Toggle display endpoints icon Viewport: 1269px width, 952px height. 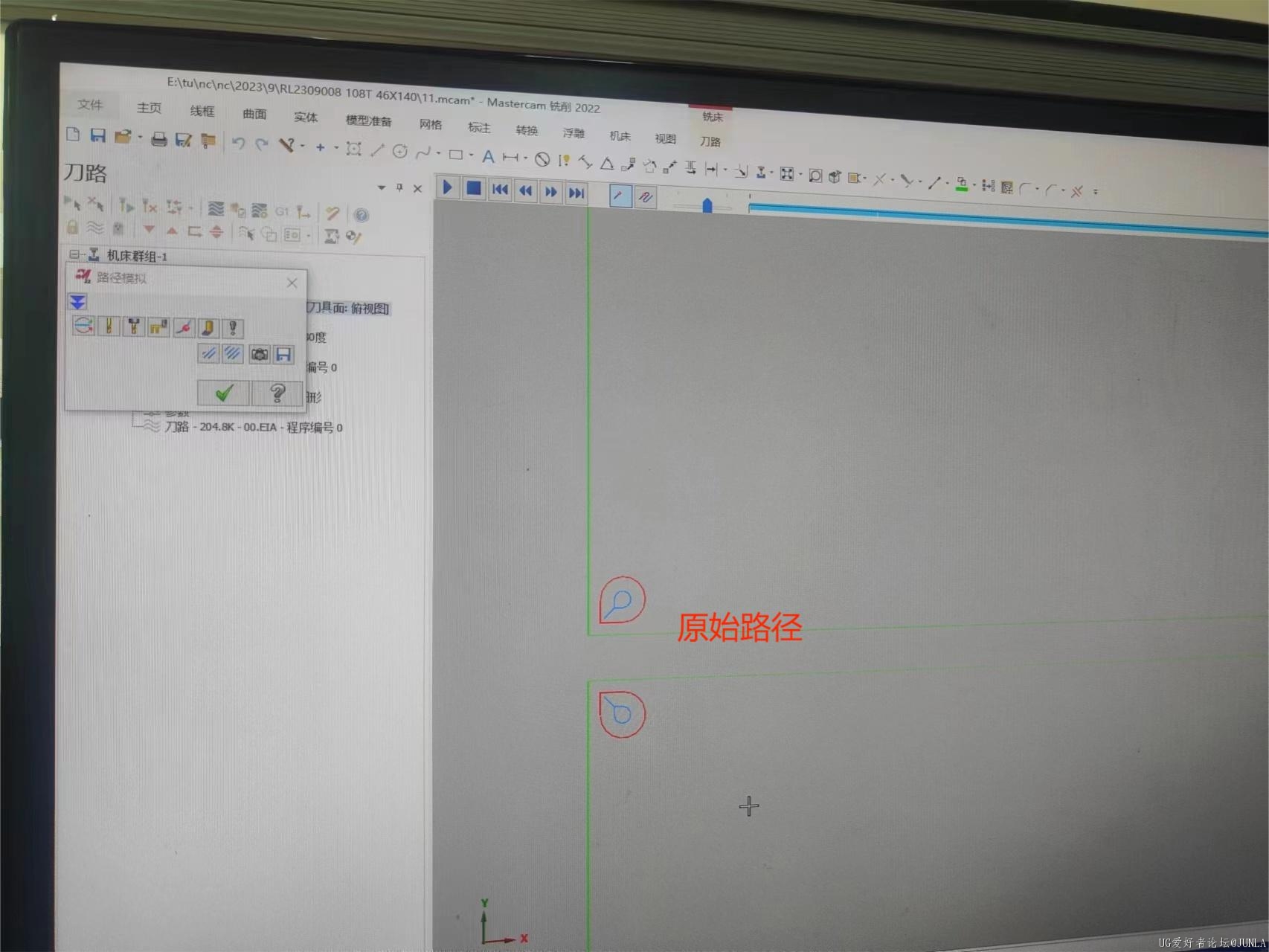point(184,328)
